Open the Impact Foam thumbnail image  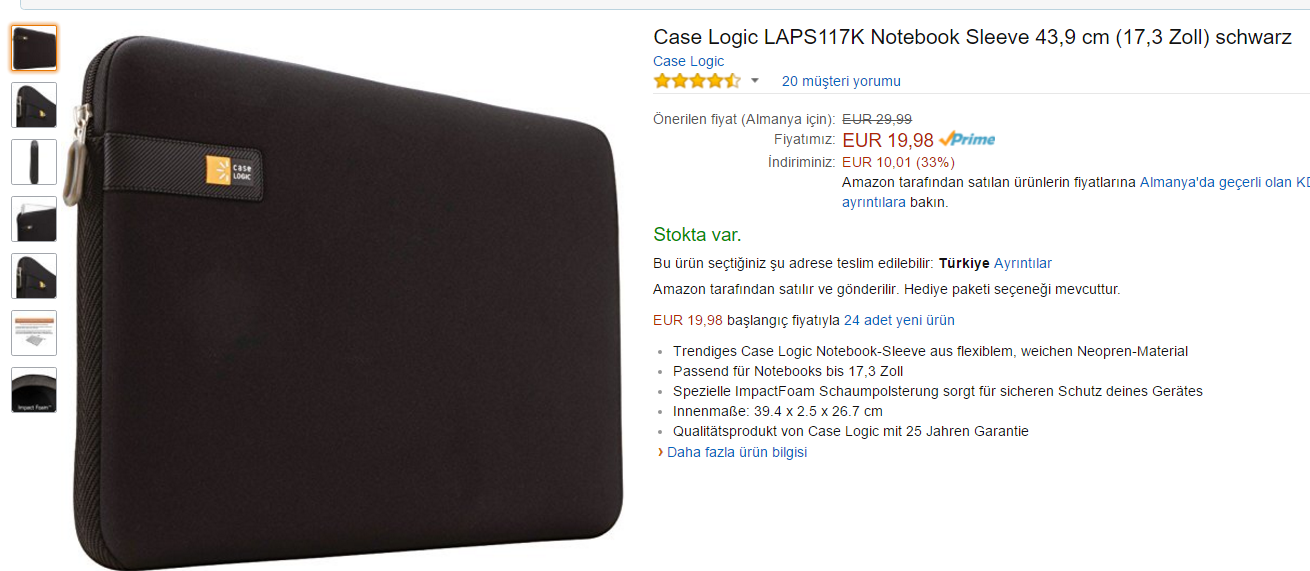tap(34, 390)
